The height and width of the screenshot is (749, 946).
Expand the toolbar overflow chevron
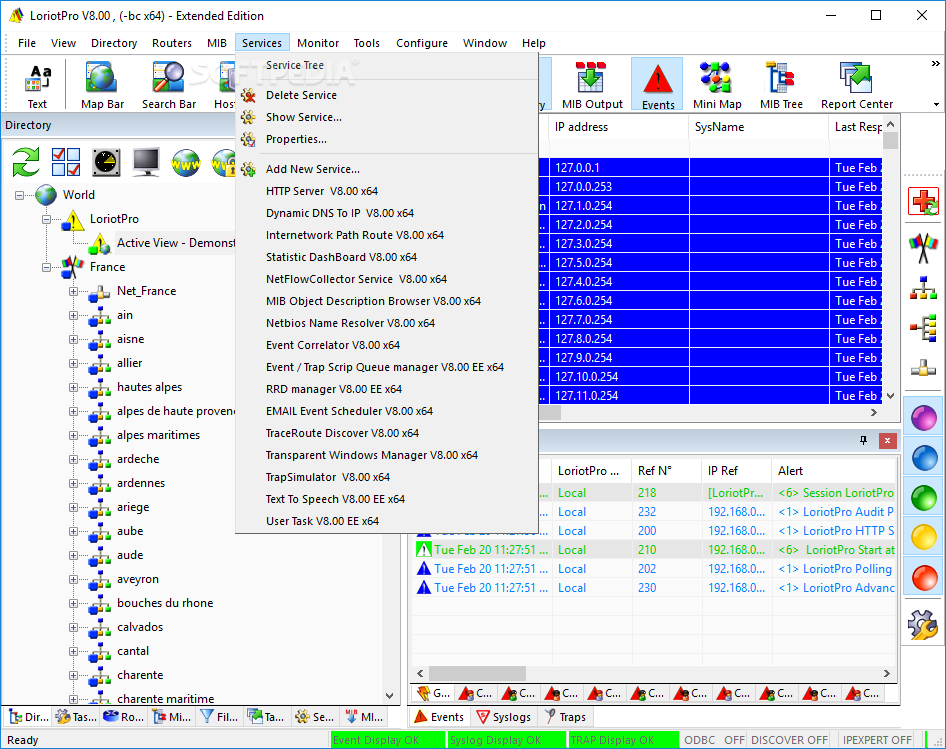tap(935, 63)
